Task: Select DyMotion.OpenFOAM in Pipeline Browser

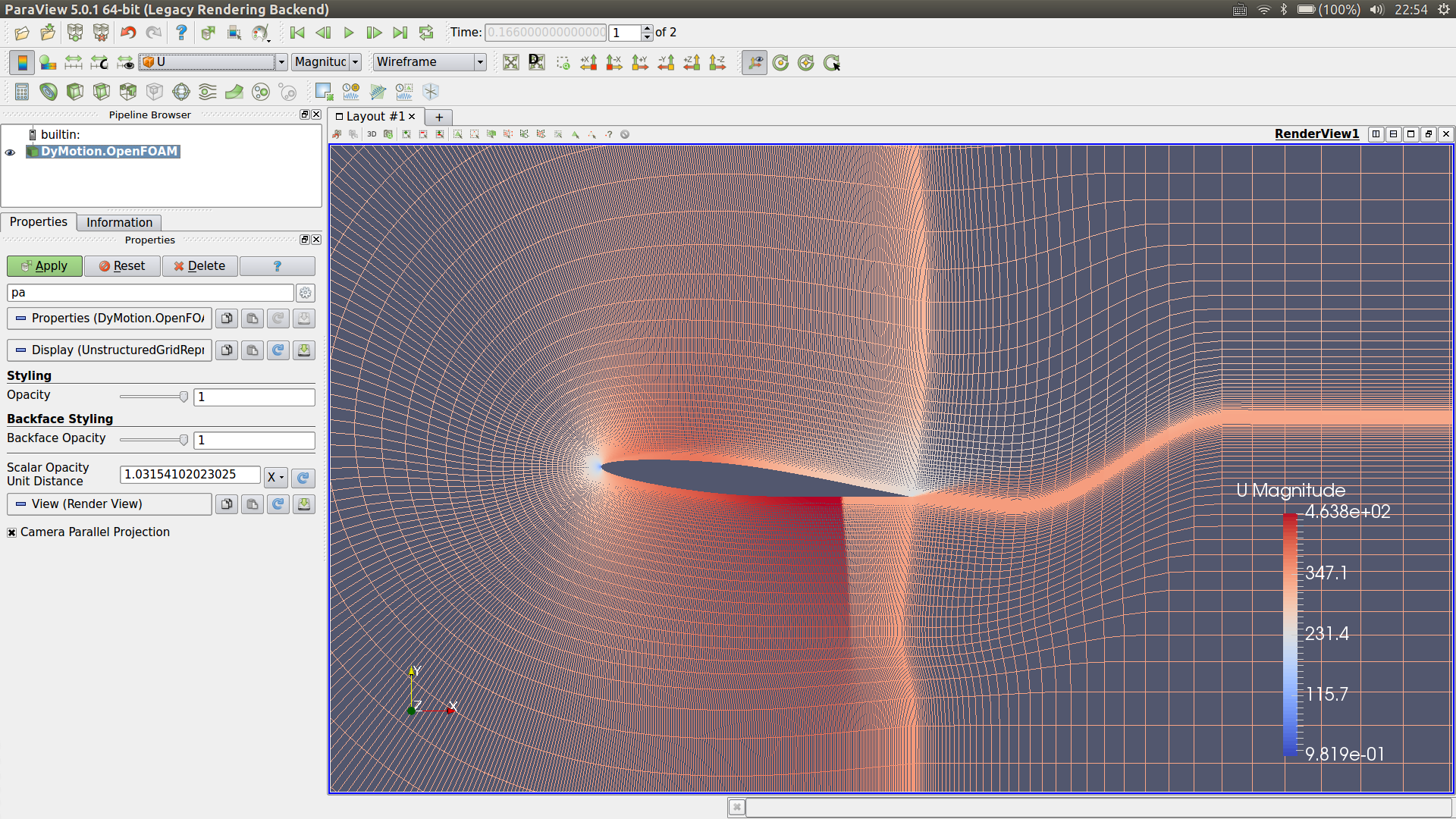Action: pos(109,152)
